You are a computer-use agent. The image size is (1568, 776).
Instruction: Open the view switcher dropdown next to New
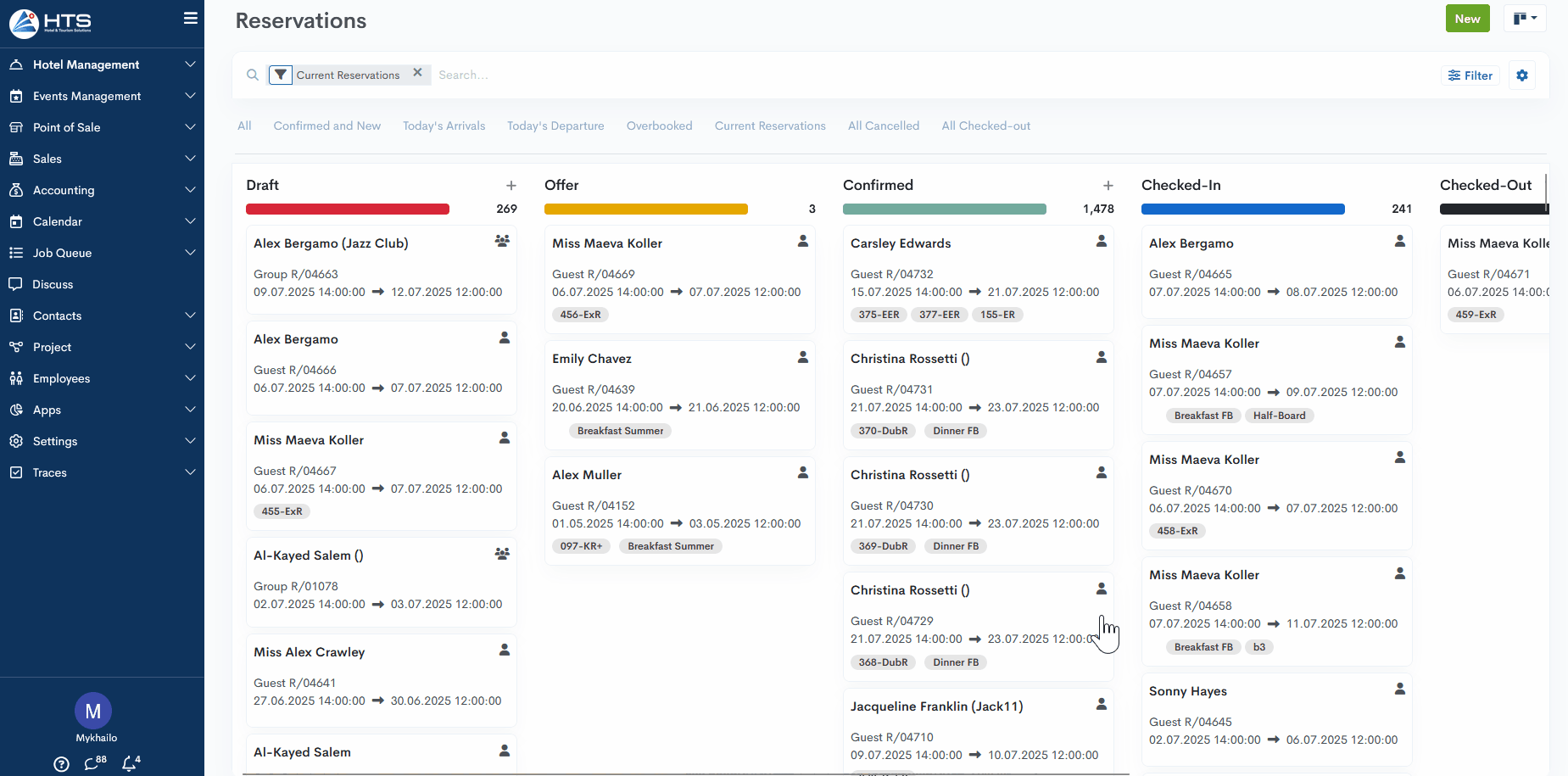pos(1525,19)
